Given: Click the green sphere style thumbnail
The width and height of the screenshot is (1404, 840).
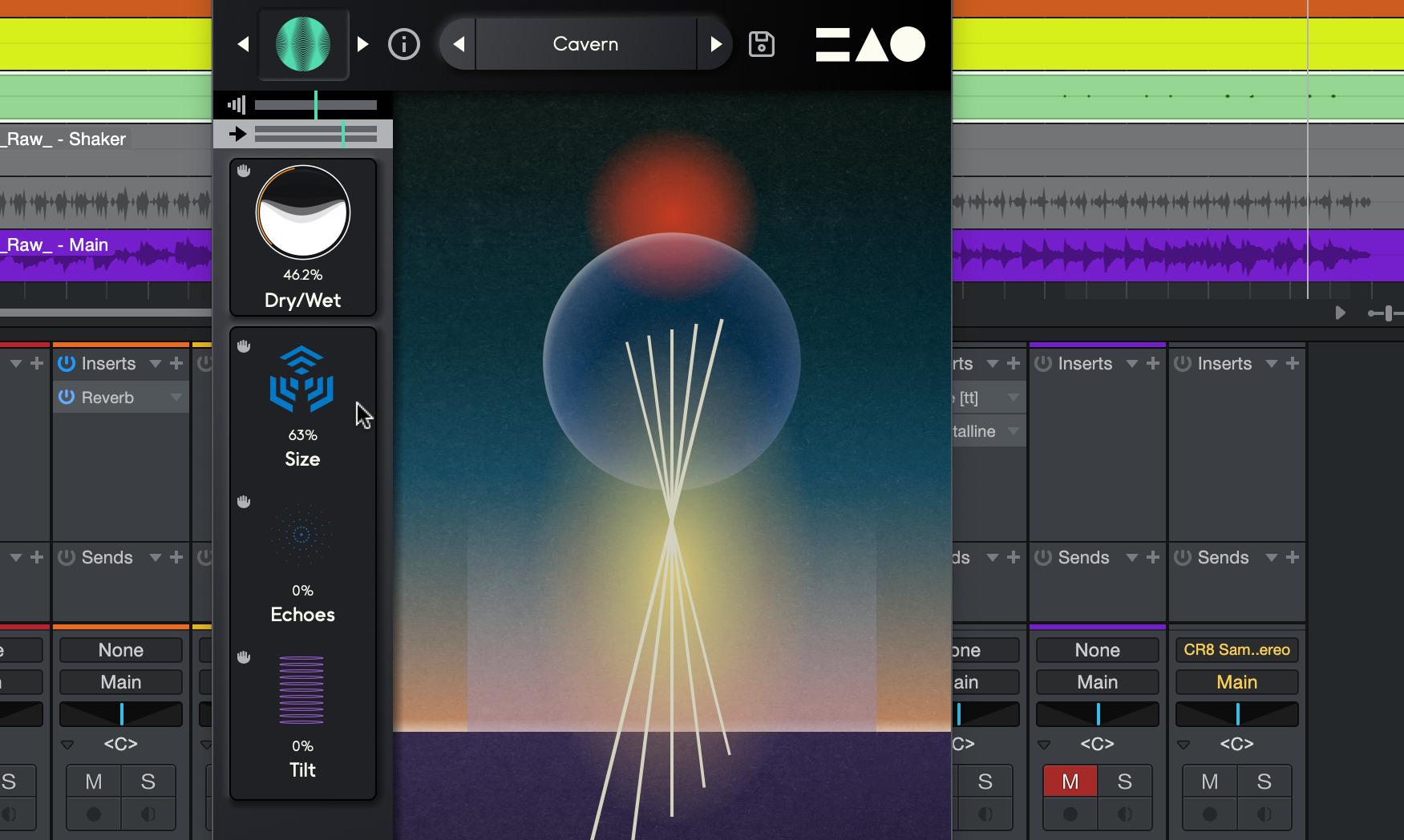Looking at the screenshot, I should coord(303,45).
